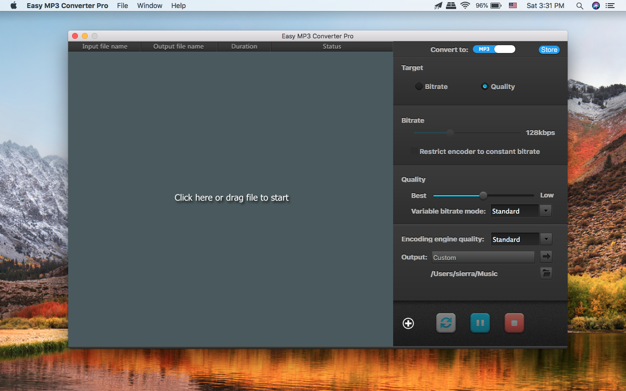Click the Quality slider handle

[x=483, y=195]
